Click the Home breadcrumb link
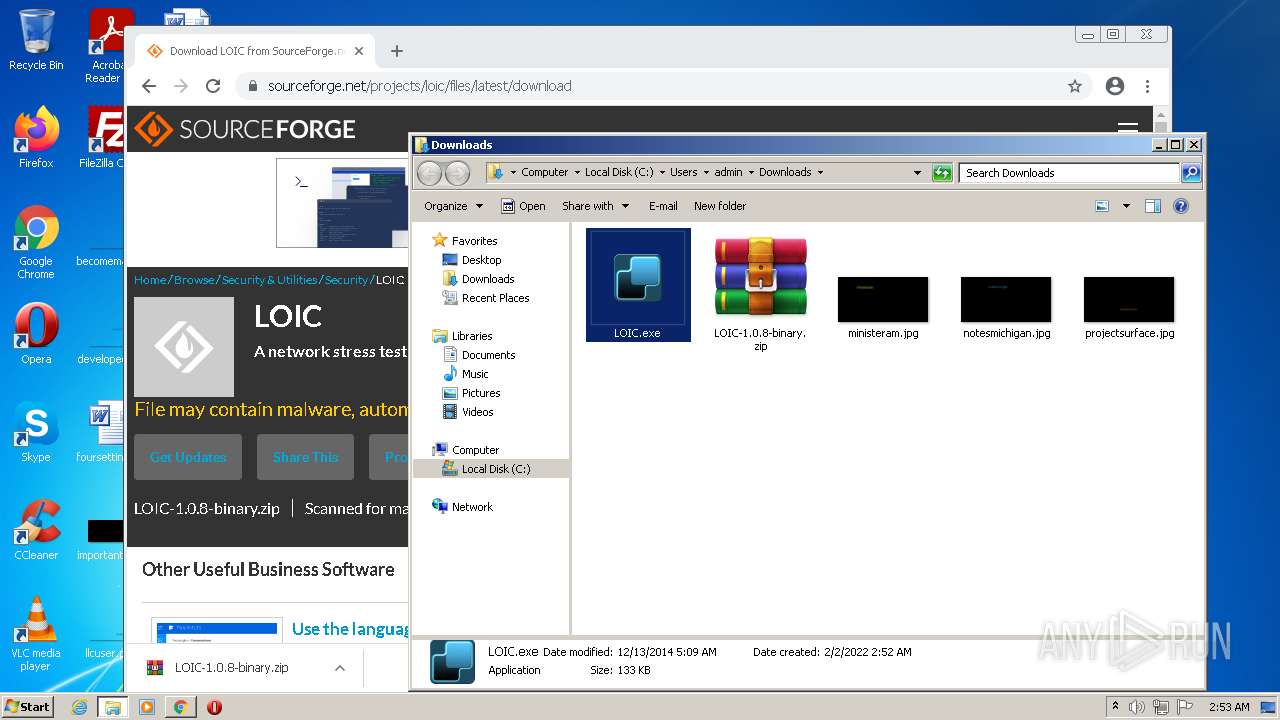 pos(150,280)
